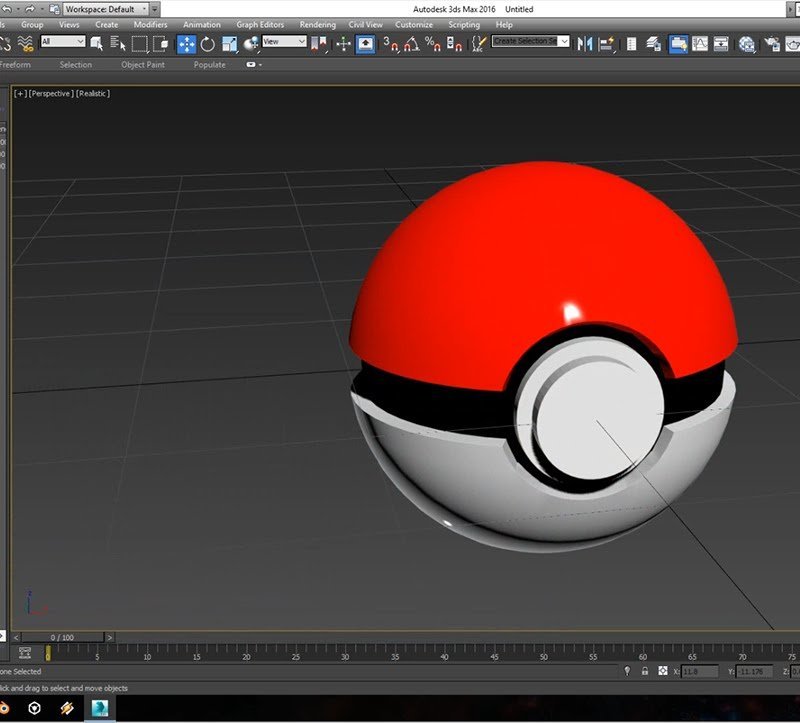Open Select by Name dialog

point(118,43)
